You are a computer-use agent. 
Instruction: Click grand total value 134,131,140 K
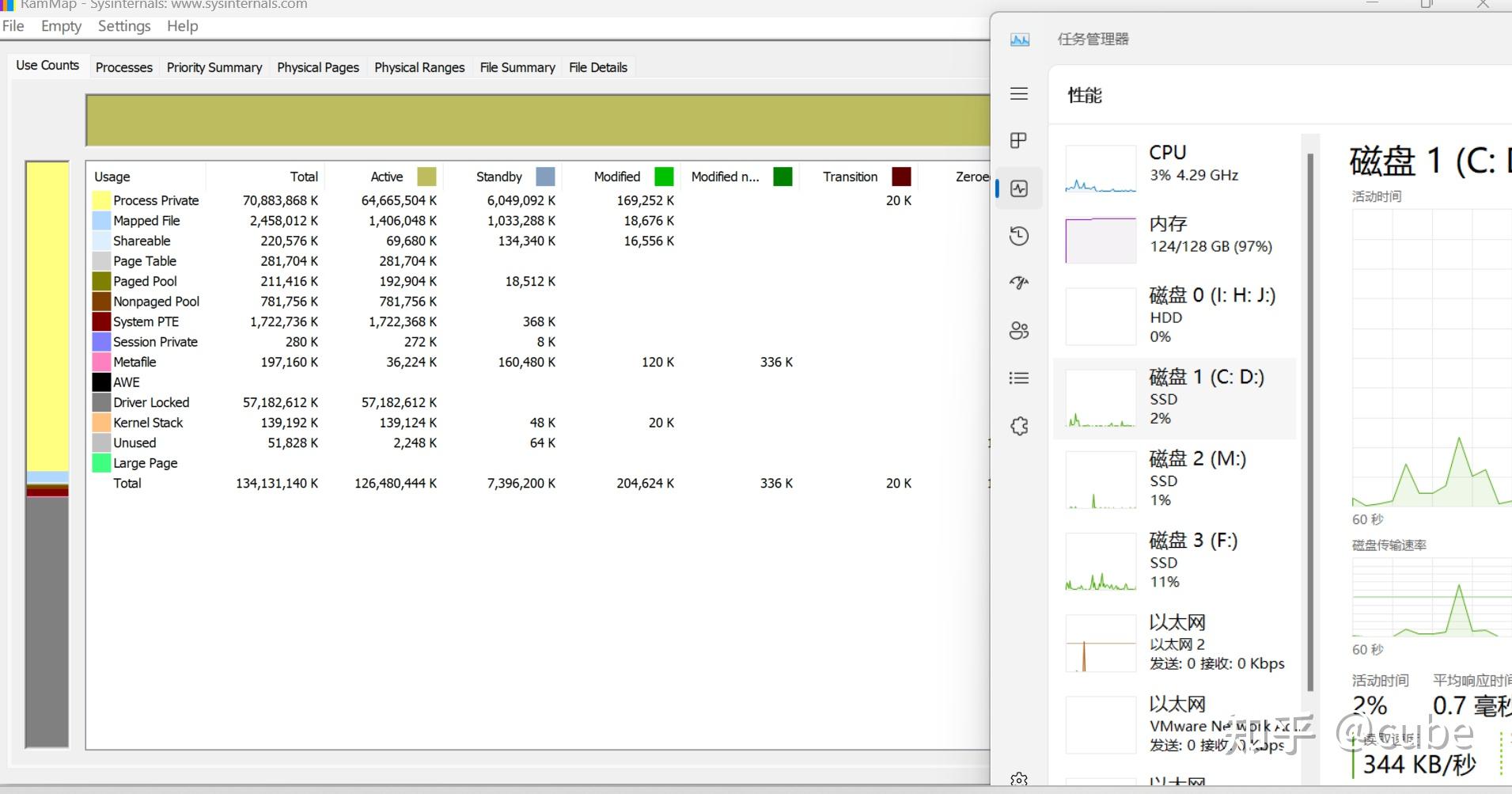click(x=277, y=483)
